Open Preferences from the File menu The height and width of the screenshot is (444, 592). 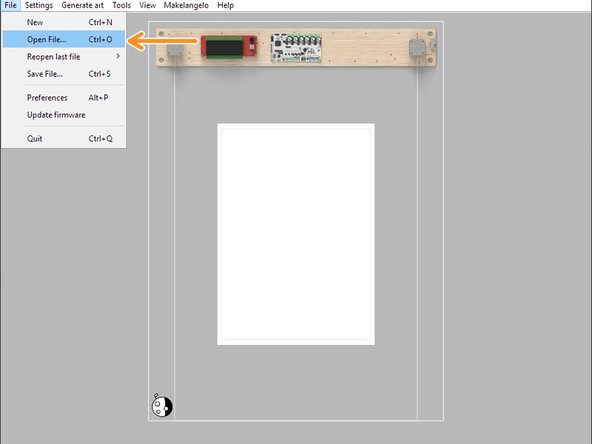pyautogui.click(x=63, y=97)
